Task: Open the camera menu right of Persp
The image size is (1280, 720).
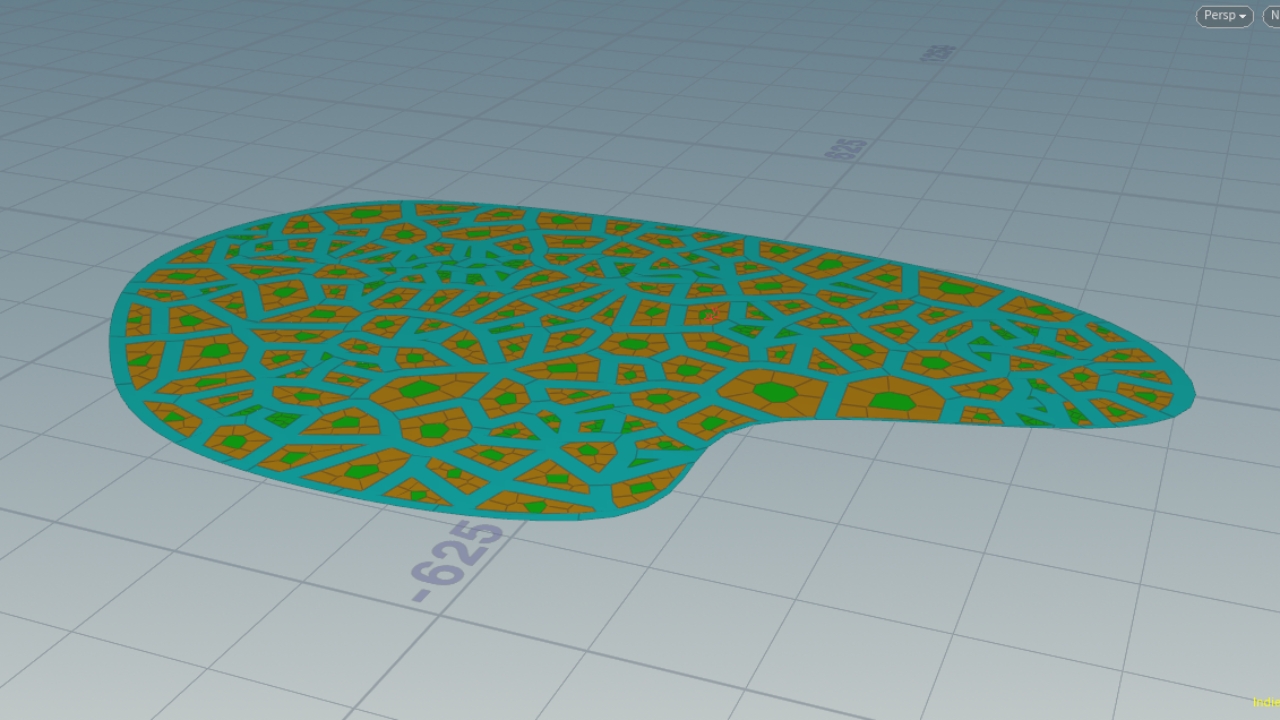Action: (x=1270, y=16)
